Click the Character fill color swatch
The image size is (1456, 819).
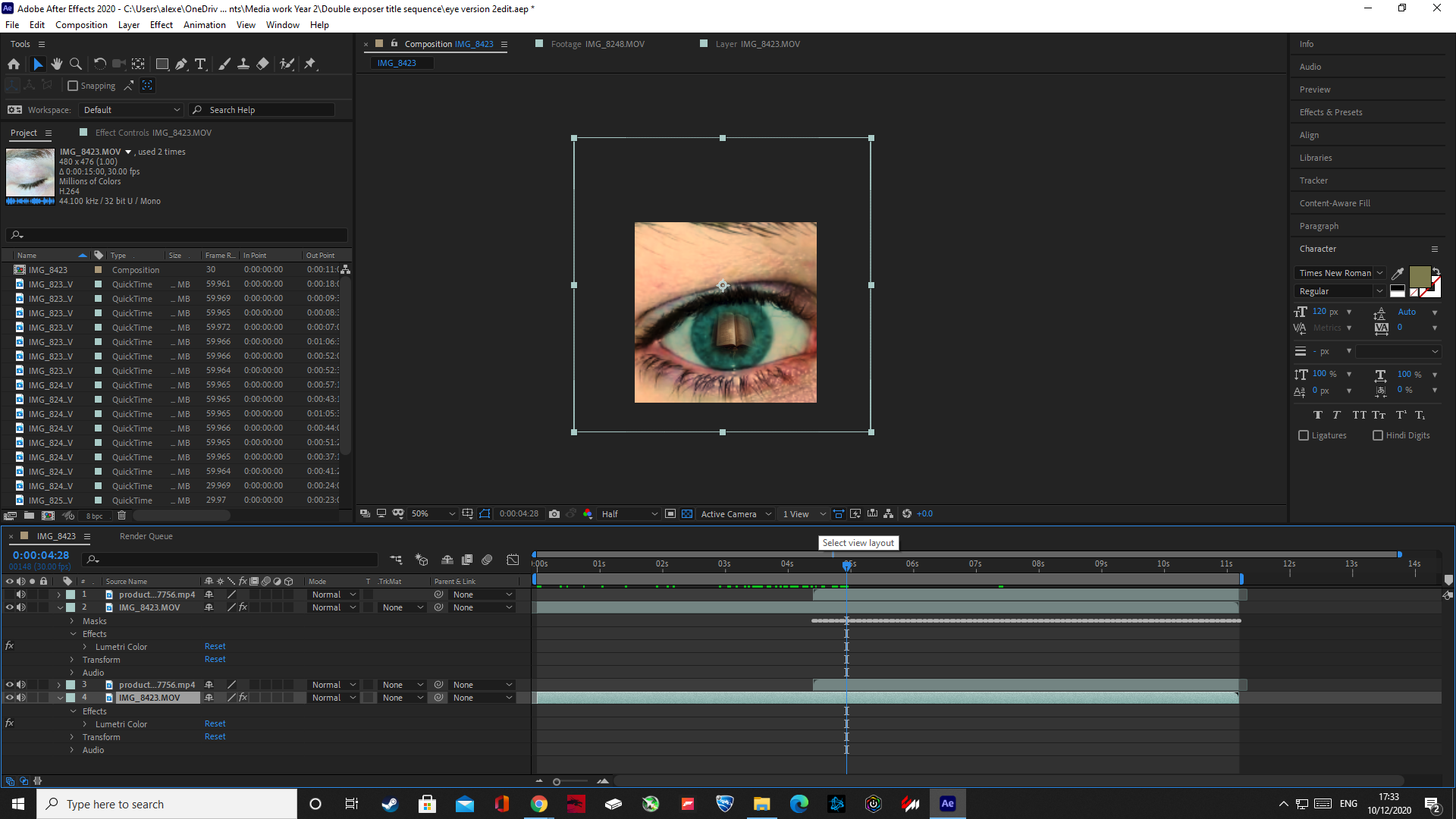pos(1419,277)
